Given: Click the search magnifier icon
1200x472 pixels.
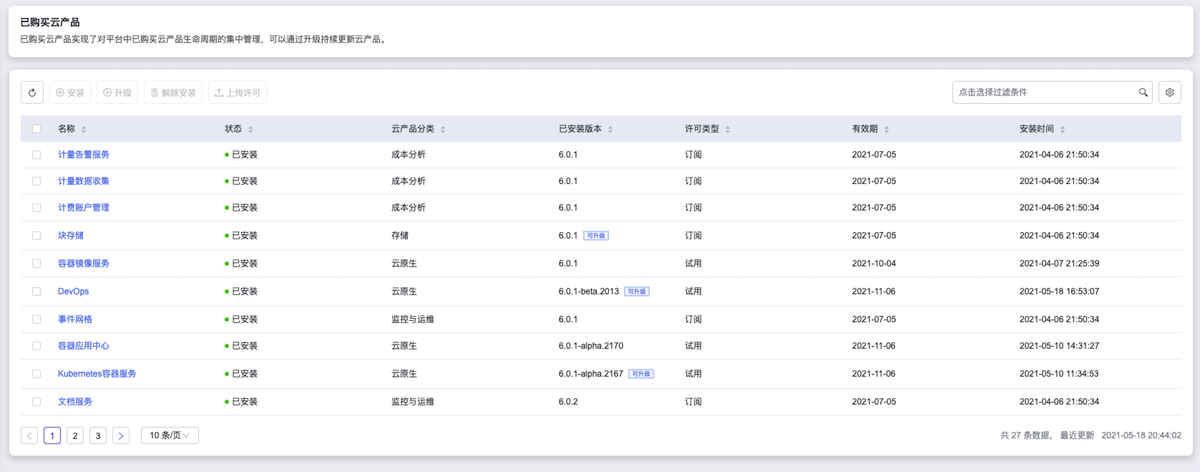Looking at the screenshot, I should 1143,93.
